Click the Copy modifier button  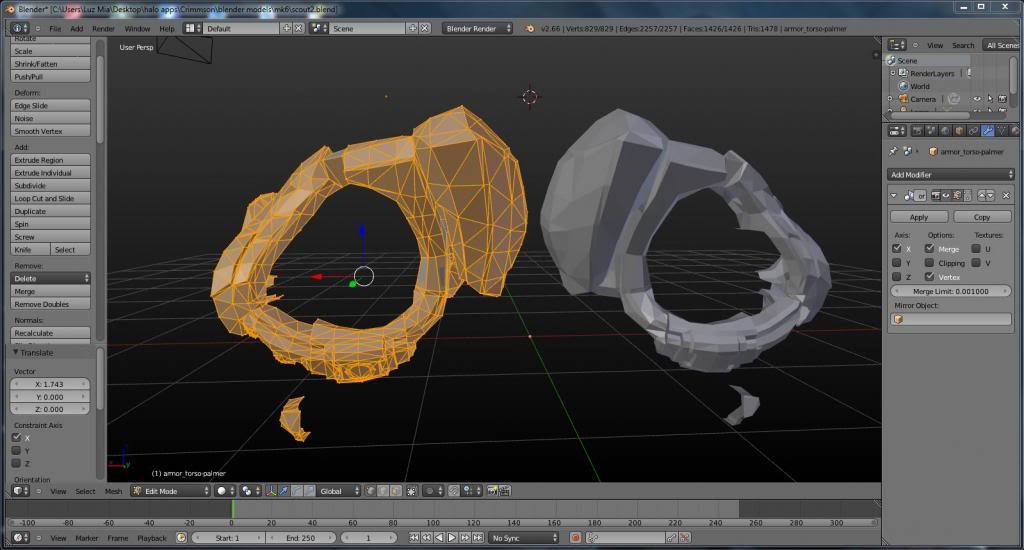(x=982, y=217)
